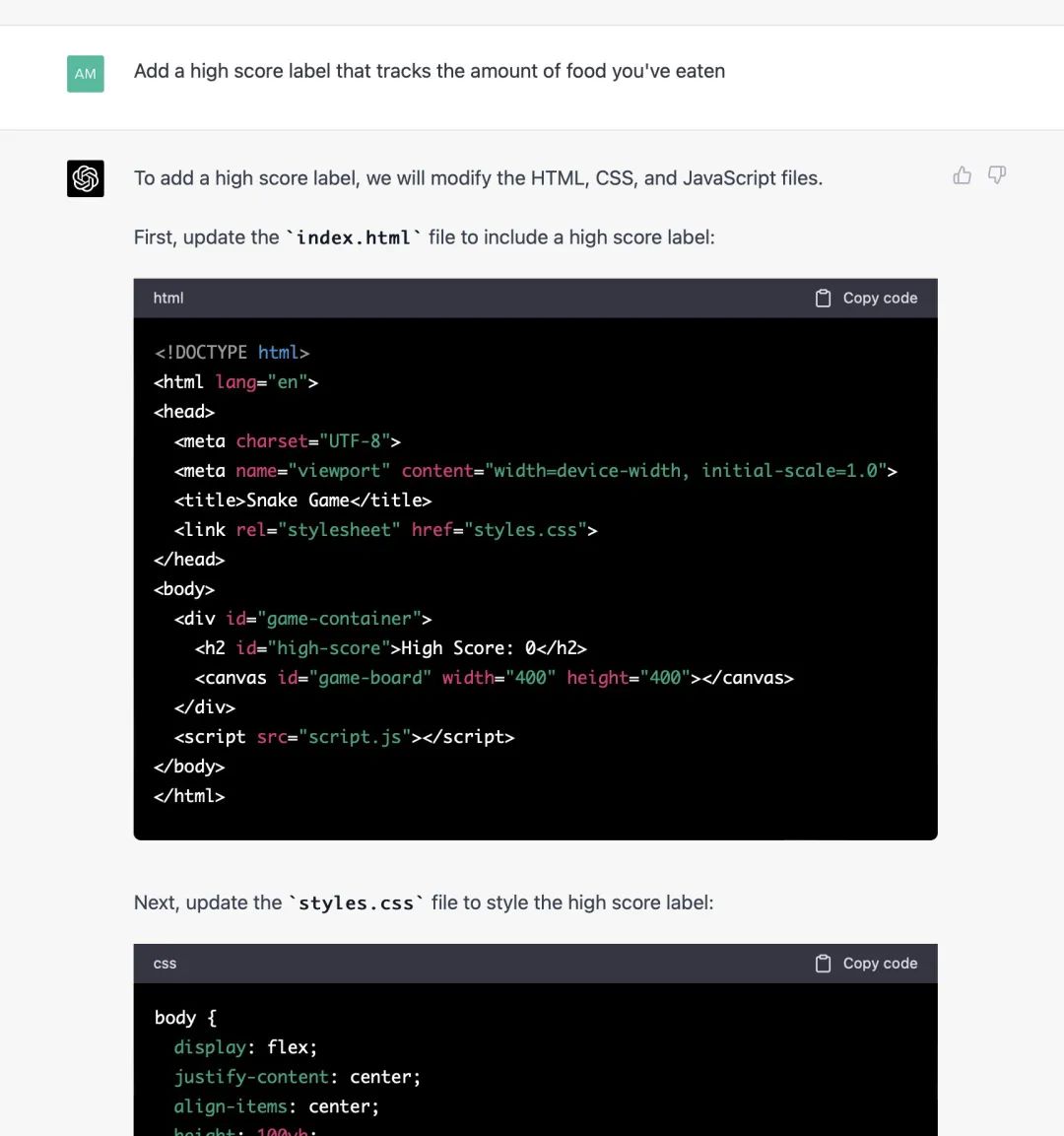Click the thumbs down feedback icon
This screenshot has height=1136, width=1064.
(997, 175)
